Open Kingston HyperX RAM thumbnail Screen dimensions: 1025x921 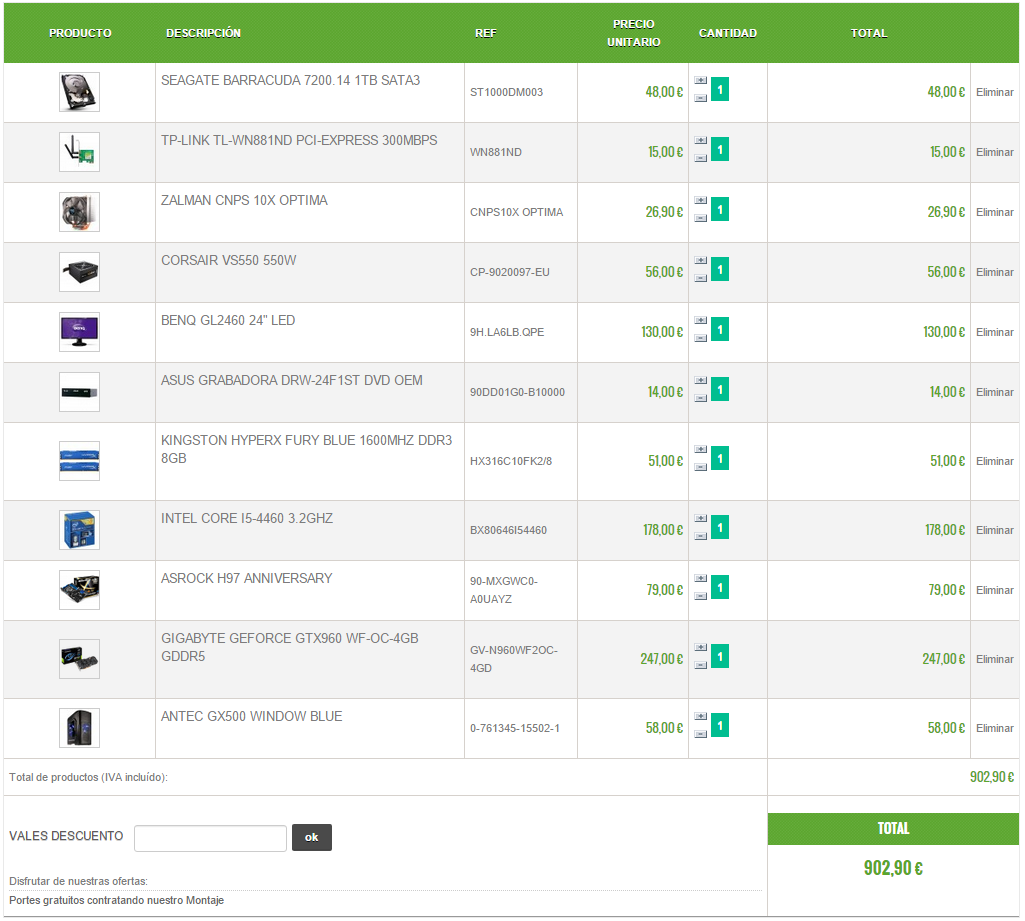79,461
